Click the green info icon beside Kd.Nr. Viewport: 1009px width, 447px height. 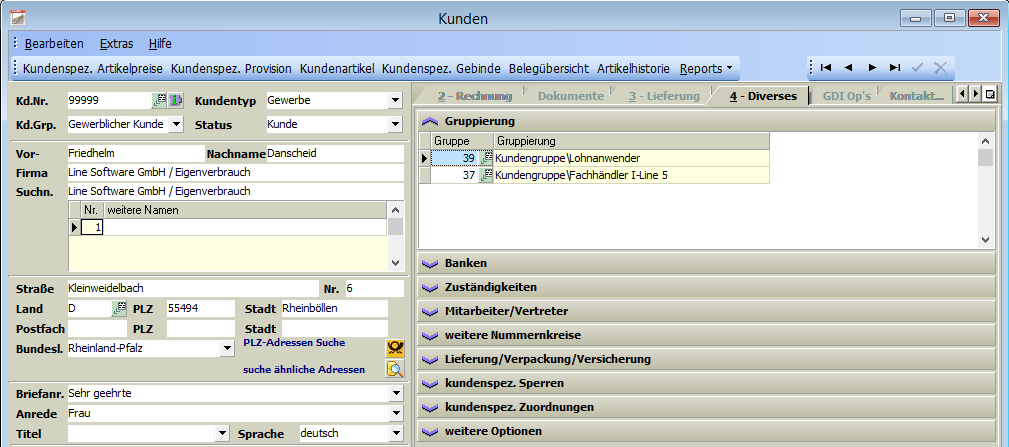[x=176, y=100]
